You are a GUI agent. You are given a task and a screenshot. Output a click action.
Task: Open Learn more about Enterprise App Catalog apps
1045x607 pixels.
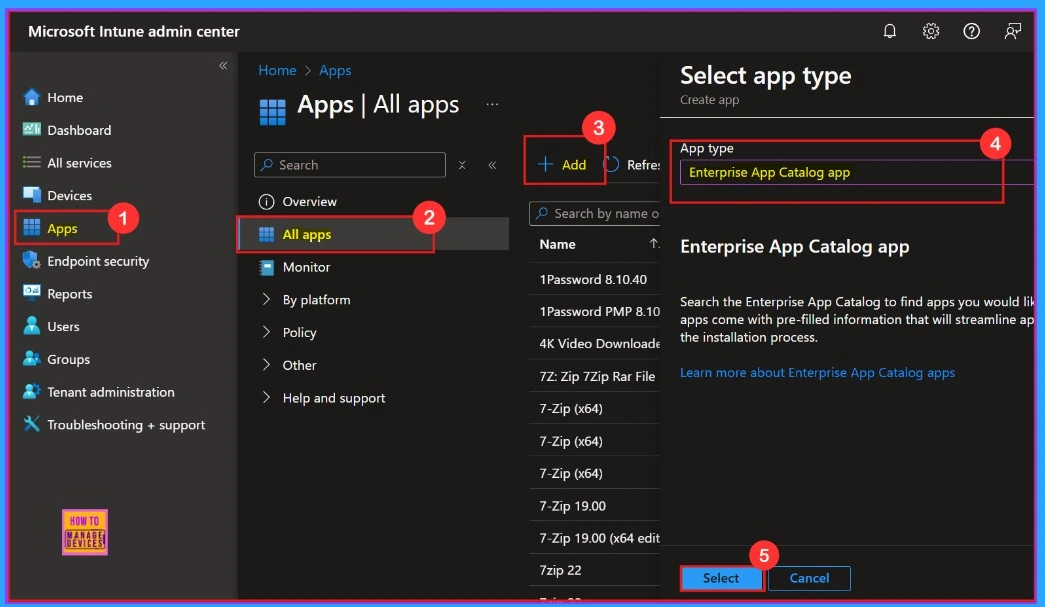point(817,372)
